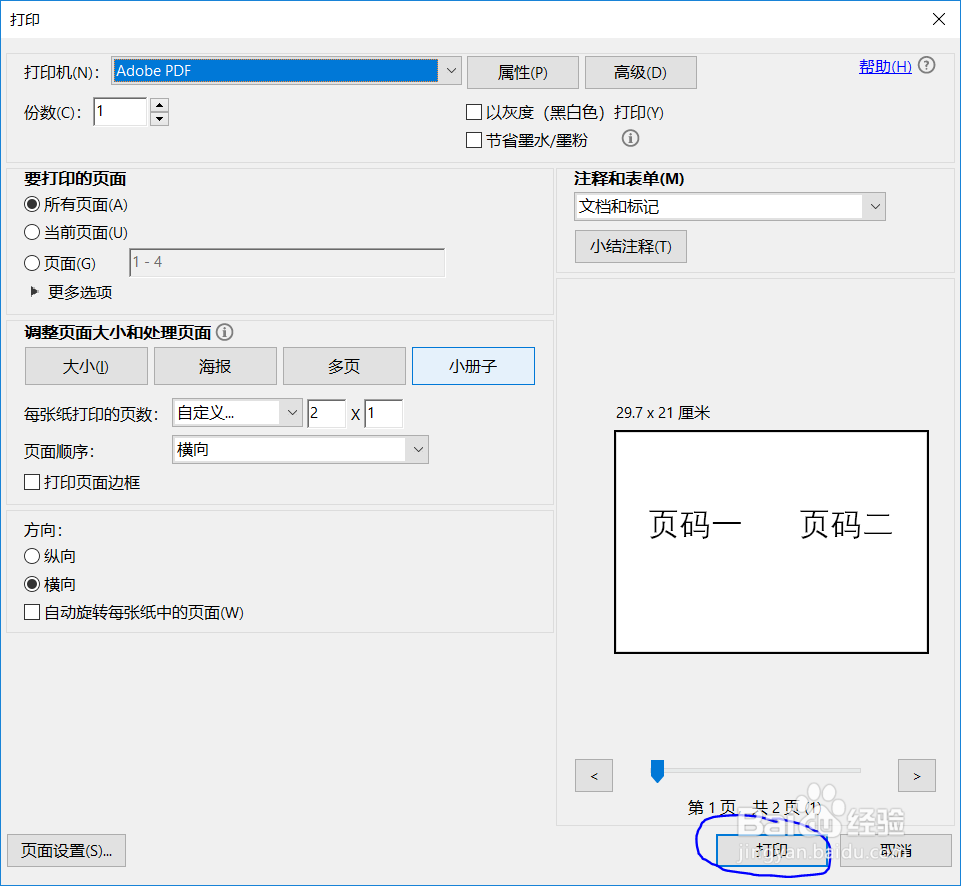The image size is (961, 886).
Task: Click the 属性 button
Action: coord(522,72)
